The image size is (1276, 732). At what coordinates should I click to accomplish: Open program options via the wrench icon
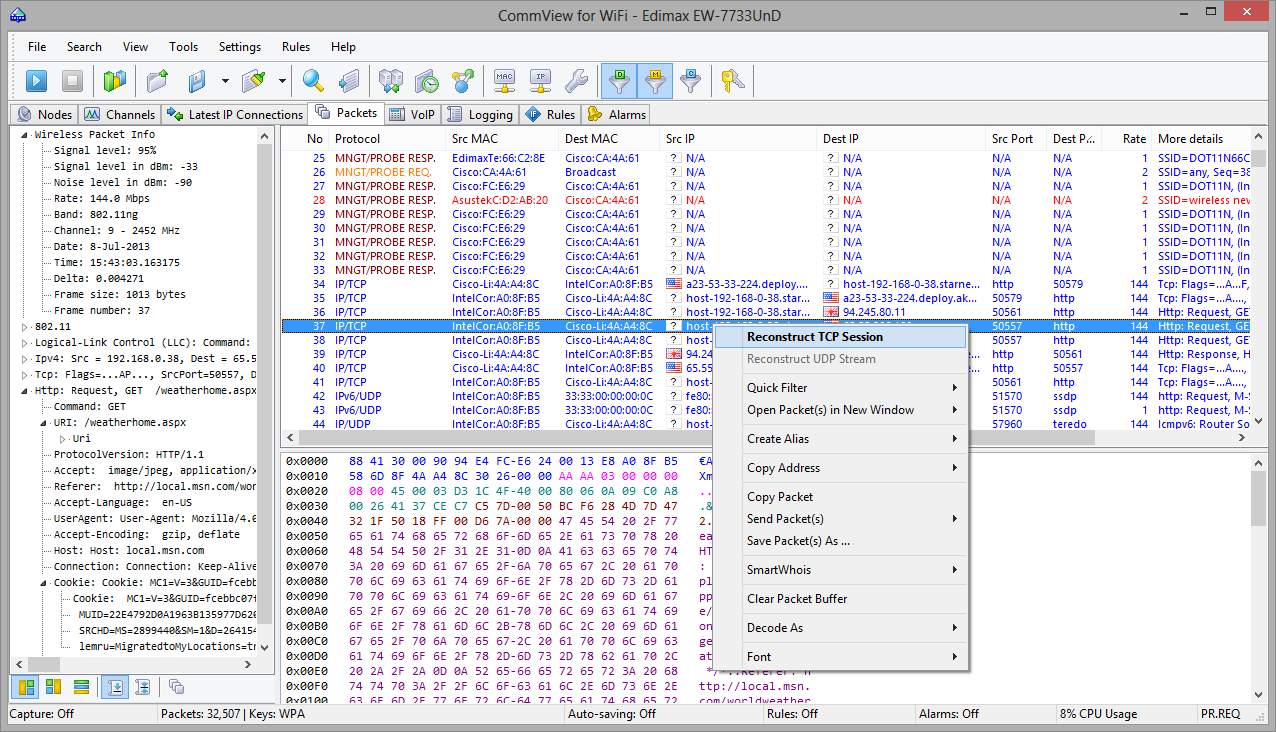click(576, 81)
